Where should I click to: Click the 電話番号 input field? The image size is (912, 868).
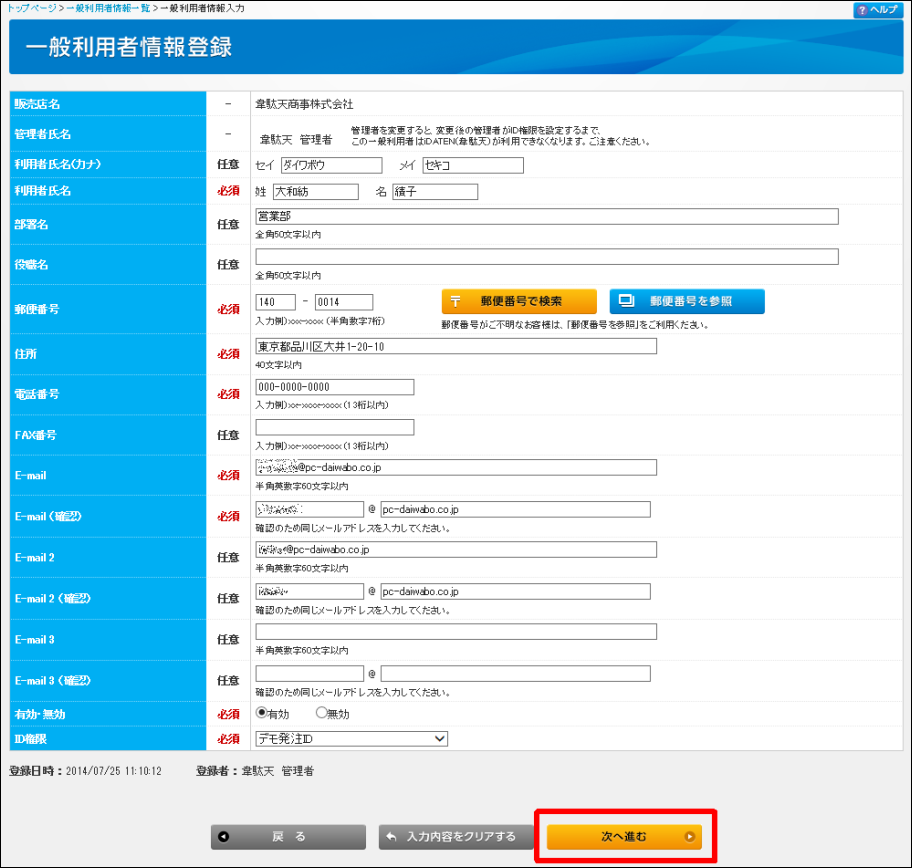point(334,387)
